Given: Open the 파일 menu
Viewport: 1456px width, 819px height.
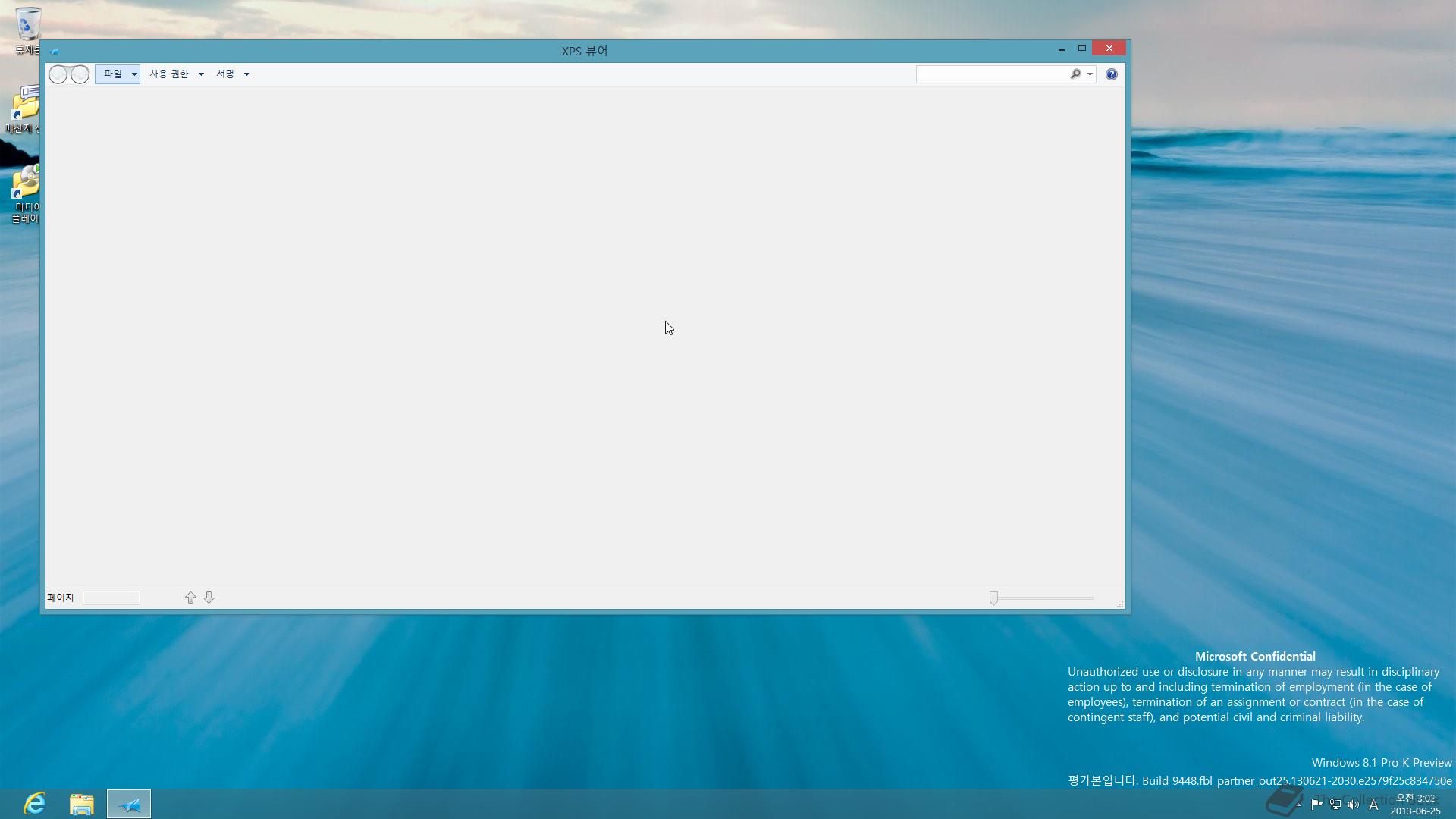Looking at the screenshot, I should (118, 74).
